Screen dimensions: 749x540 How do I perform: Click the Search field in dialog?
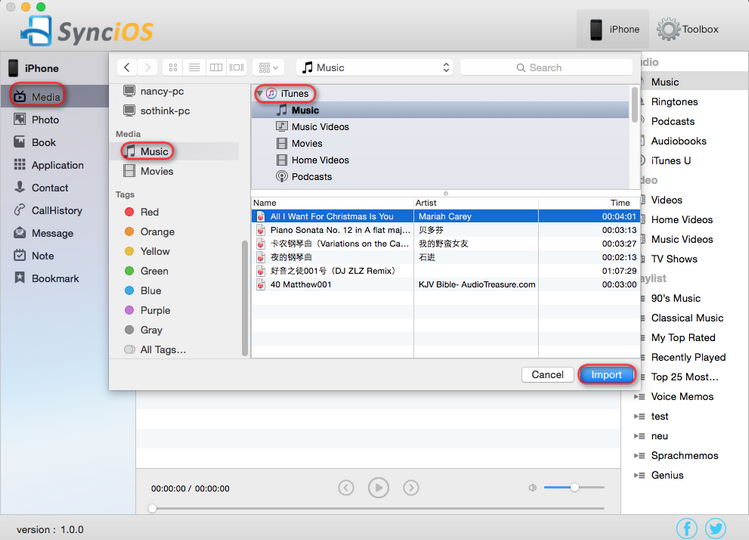pyautogui.click(x=546, y=67)
